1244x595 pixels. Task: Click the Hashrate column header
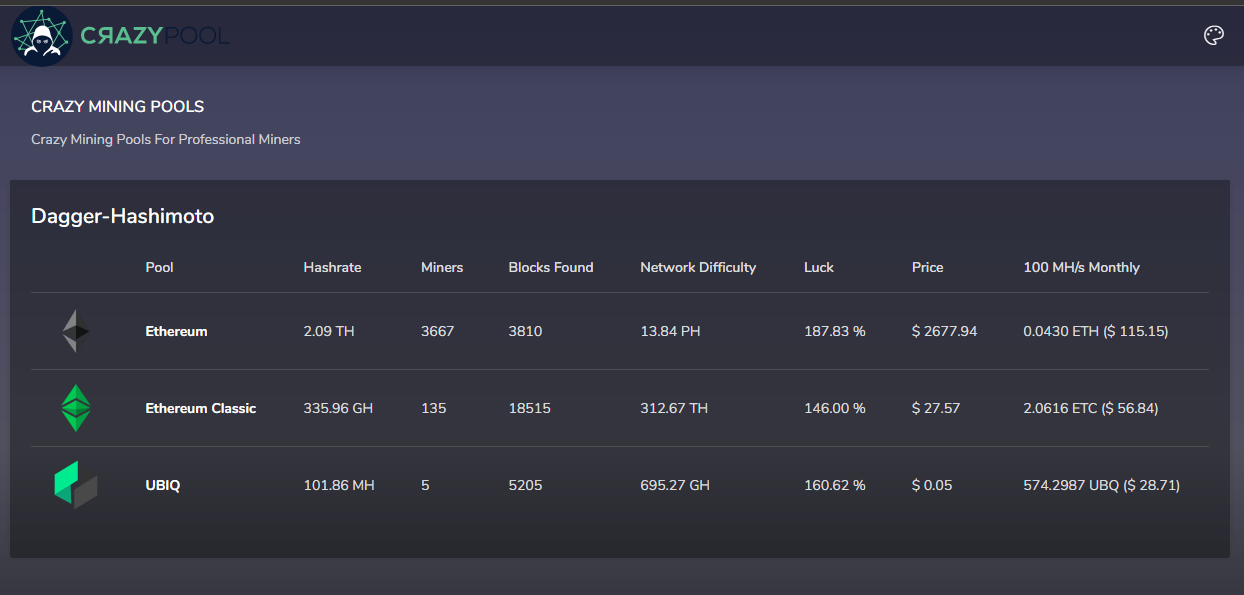pos(332,267)
